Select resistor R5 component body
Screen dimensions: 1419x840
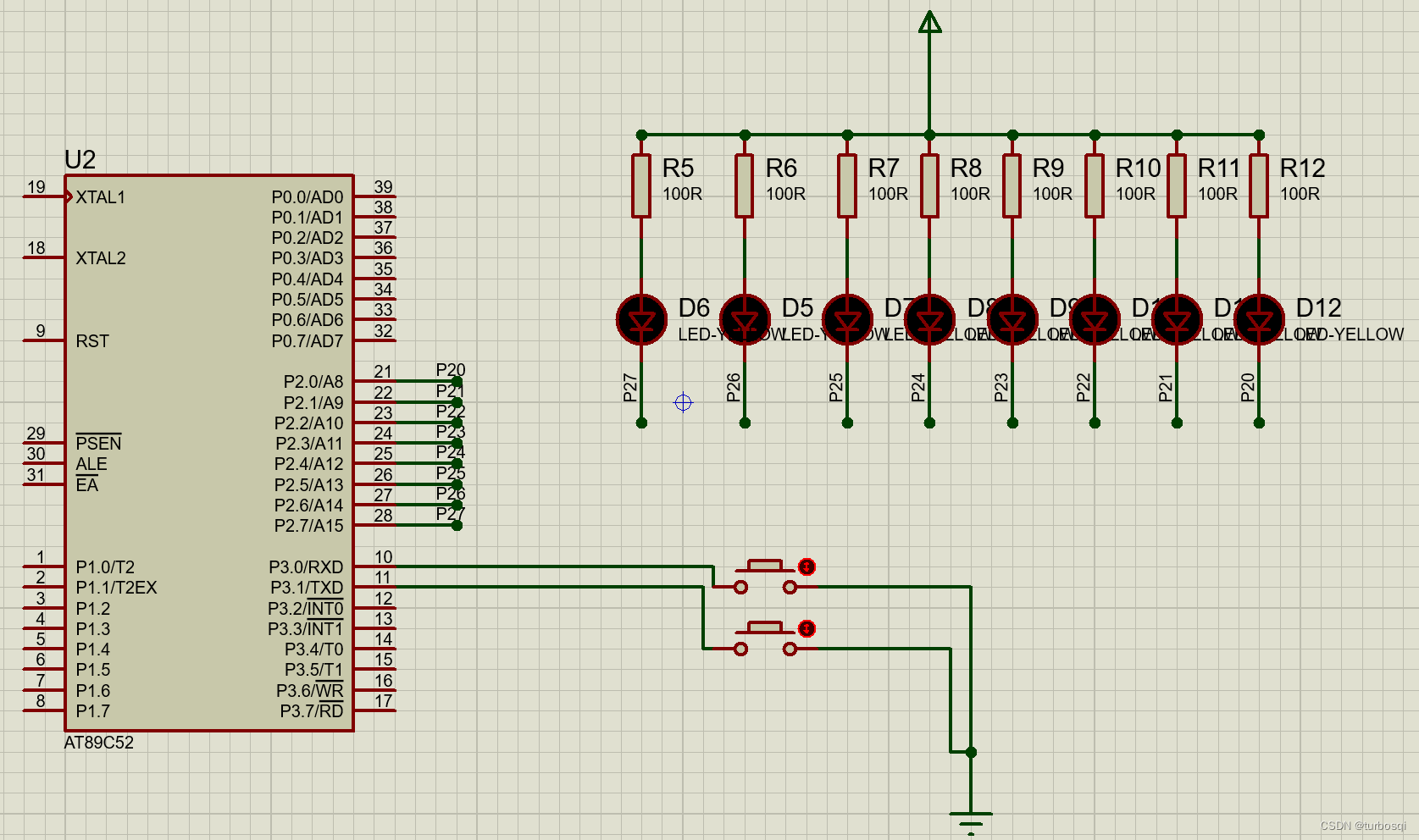point(641,185)
